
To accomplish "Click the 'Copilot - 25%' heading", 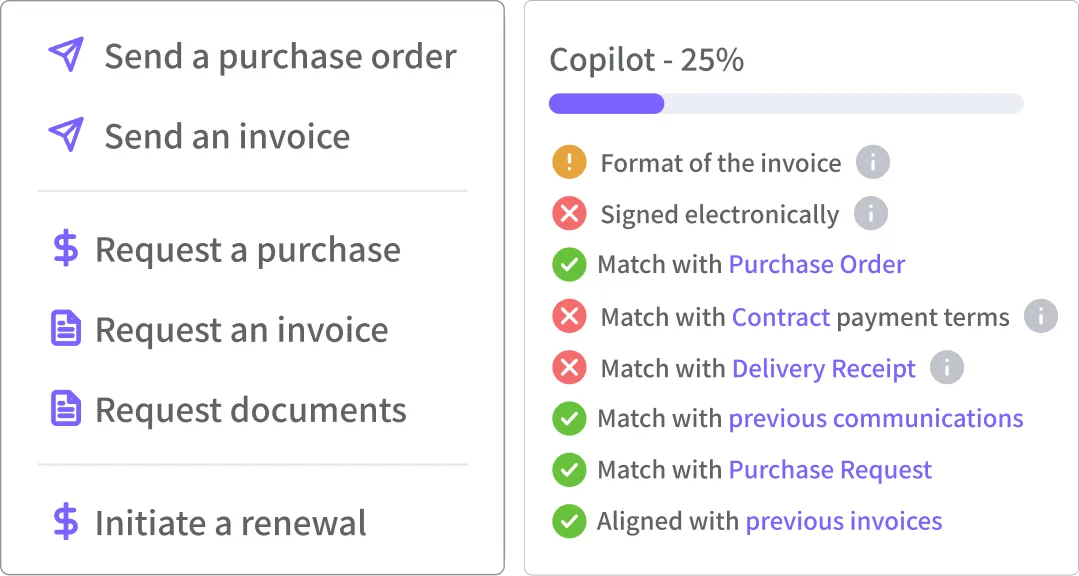I will tap(645, 60).
